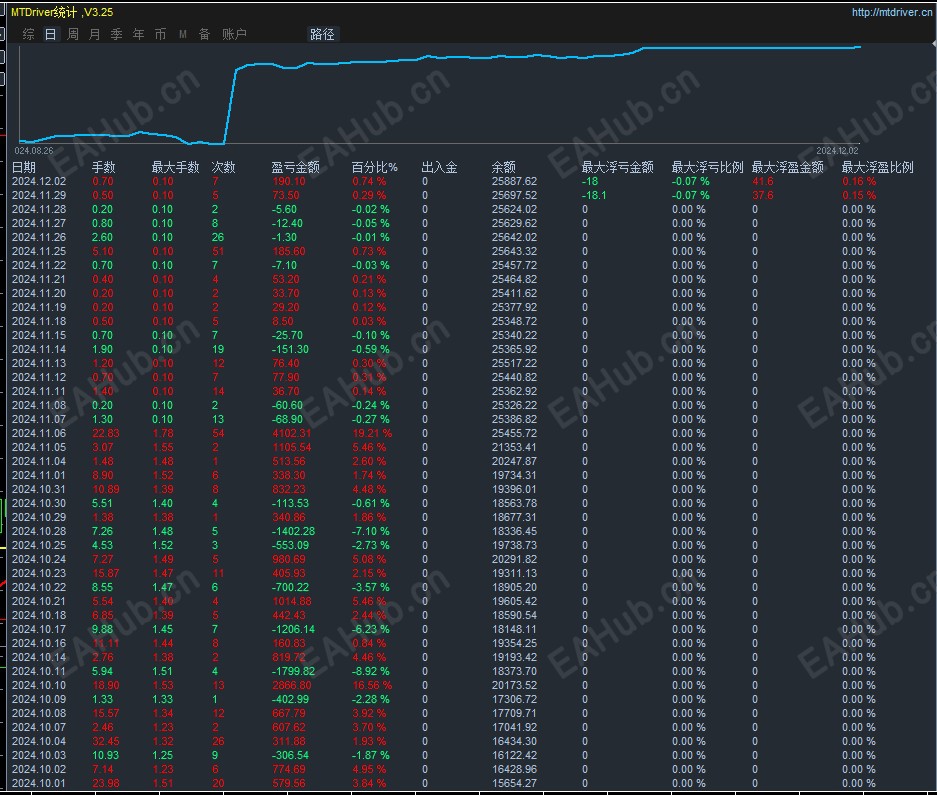Screen dimensions: 937x795
Task: Click the 最大浮亏金额 column header
Action: (x=618, y=167)
